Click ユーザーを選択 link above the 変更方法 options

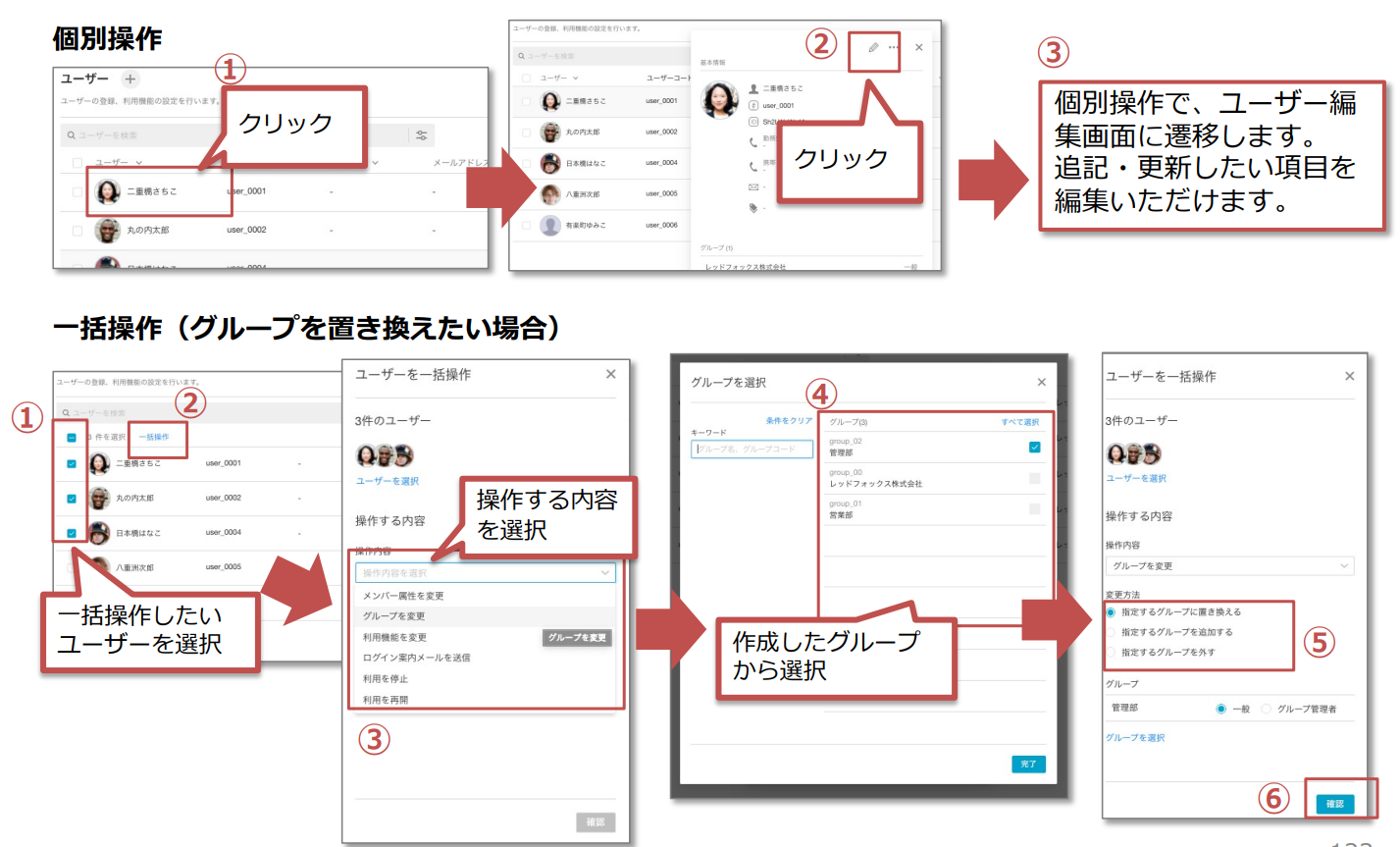1136,478
